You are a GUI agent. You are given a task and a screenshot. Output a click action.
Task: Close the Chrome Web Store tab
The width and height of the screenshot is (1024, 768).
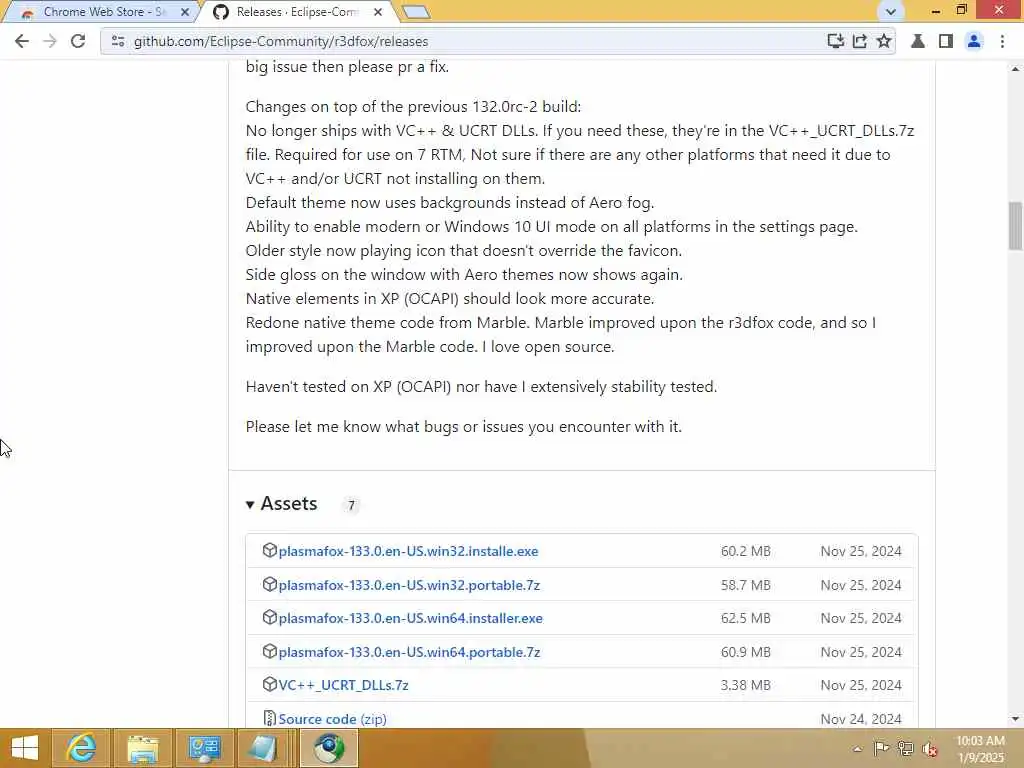tap(185, 12)
